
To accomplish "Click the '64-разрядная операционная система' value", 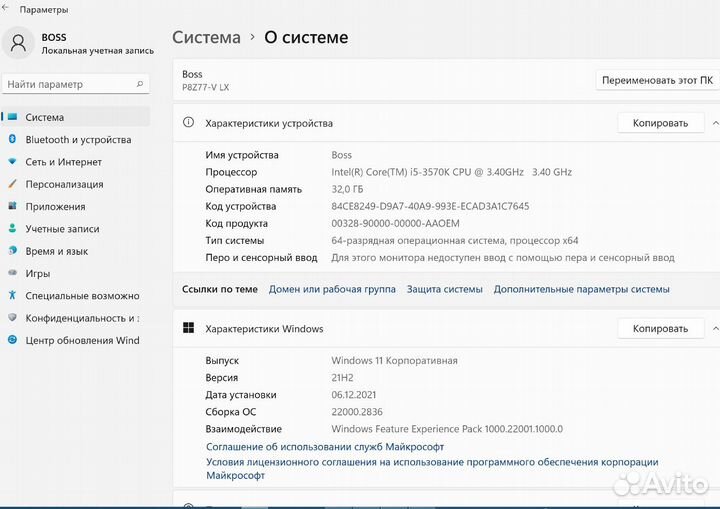I will click(x=455, y=241).
